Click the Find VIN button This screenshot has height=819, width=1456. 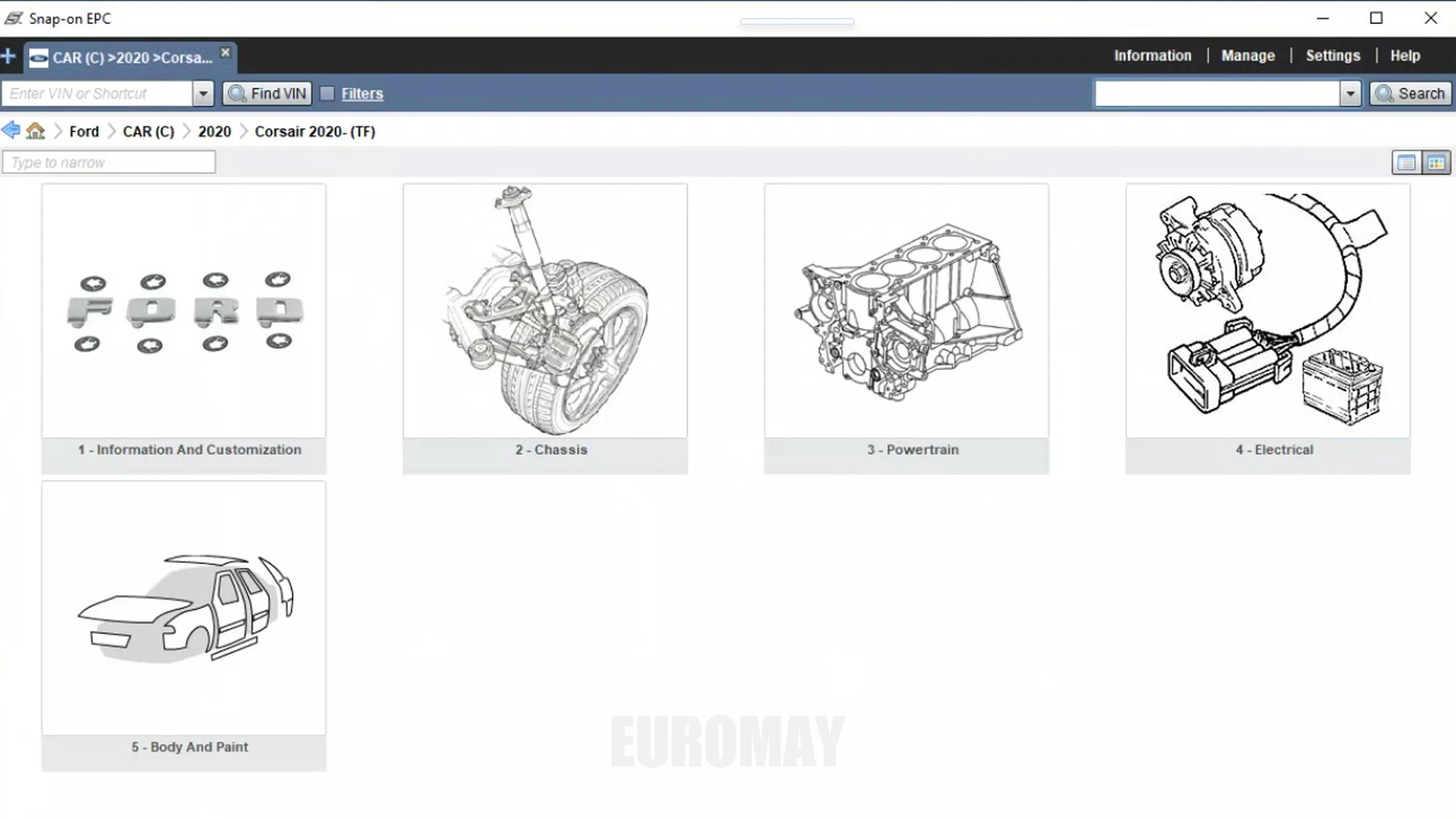(267, 93)
